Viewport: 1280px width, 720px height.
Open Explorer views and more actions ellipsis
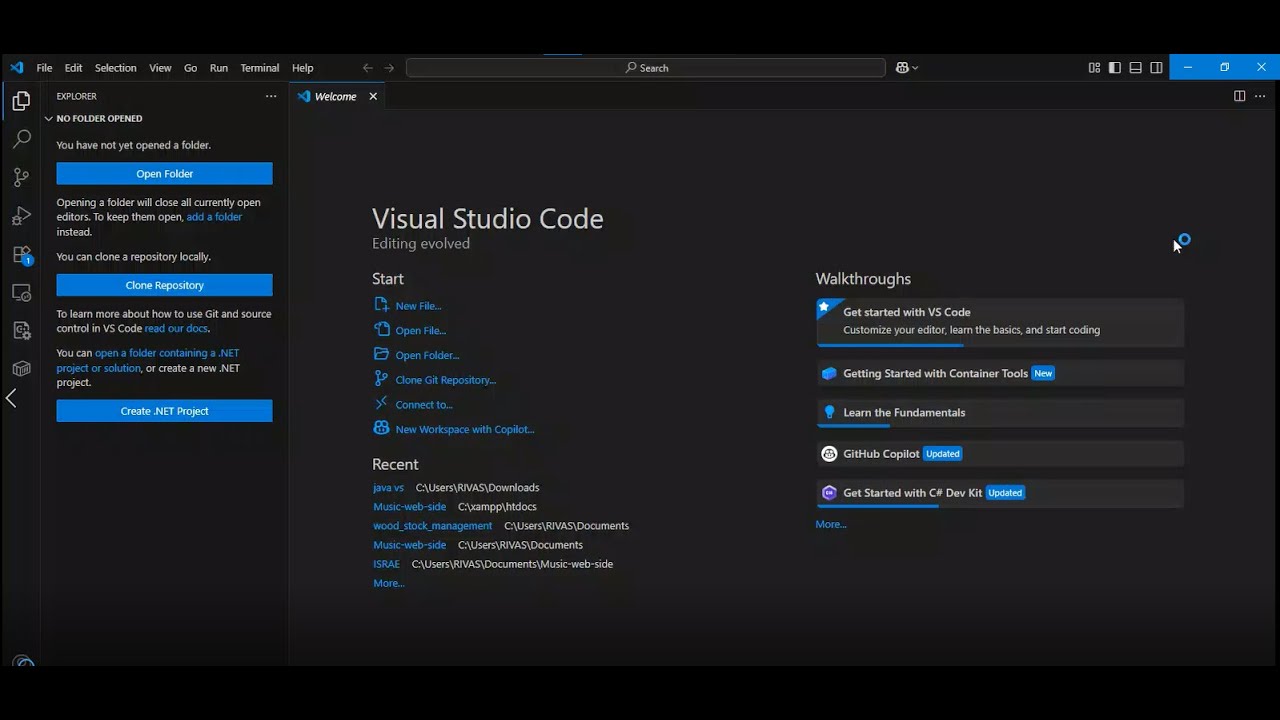click(271, 96)
